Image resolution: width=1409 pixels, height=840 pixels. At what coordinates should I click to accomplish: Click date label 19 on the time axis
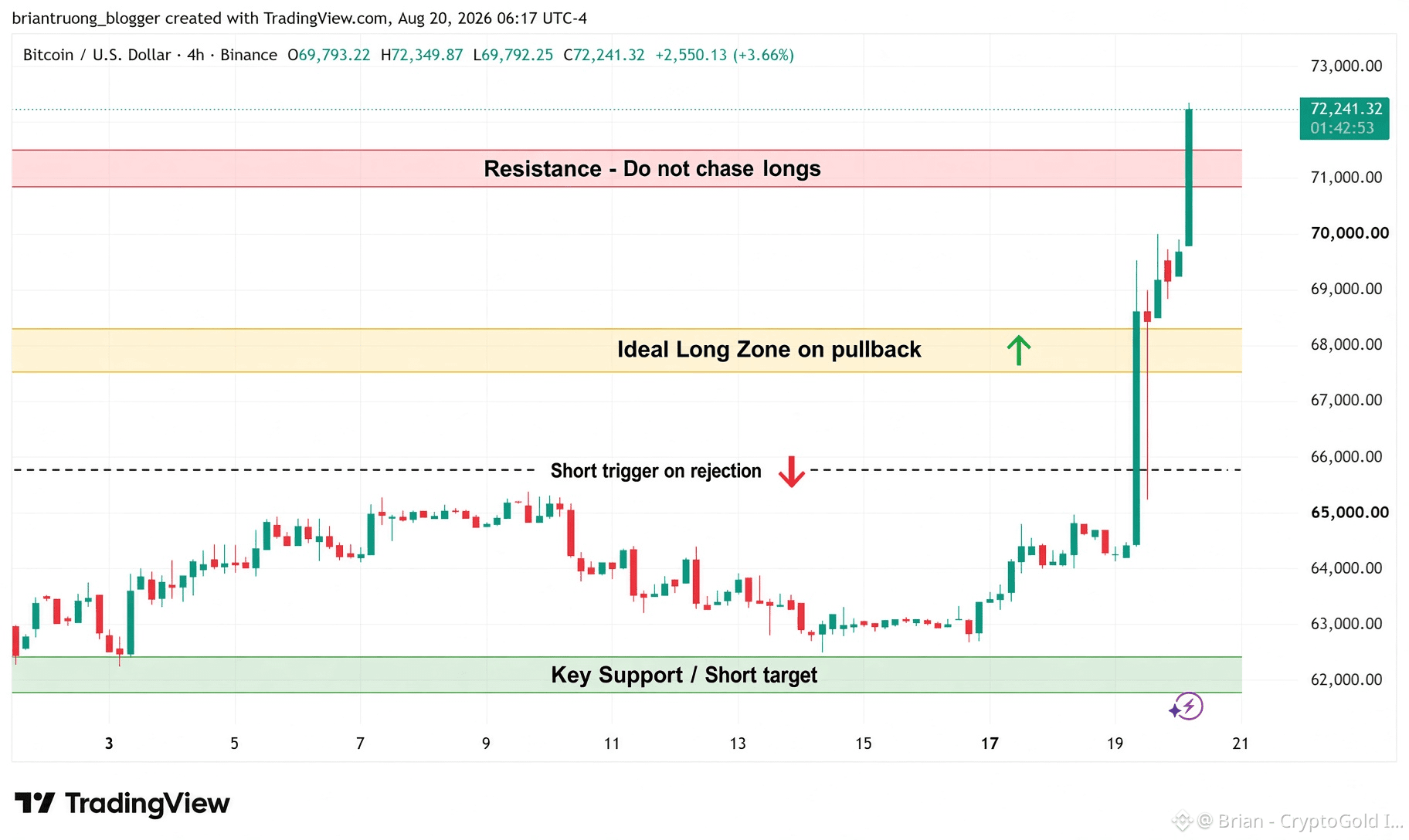(x=1115, y=743)
